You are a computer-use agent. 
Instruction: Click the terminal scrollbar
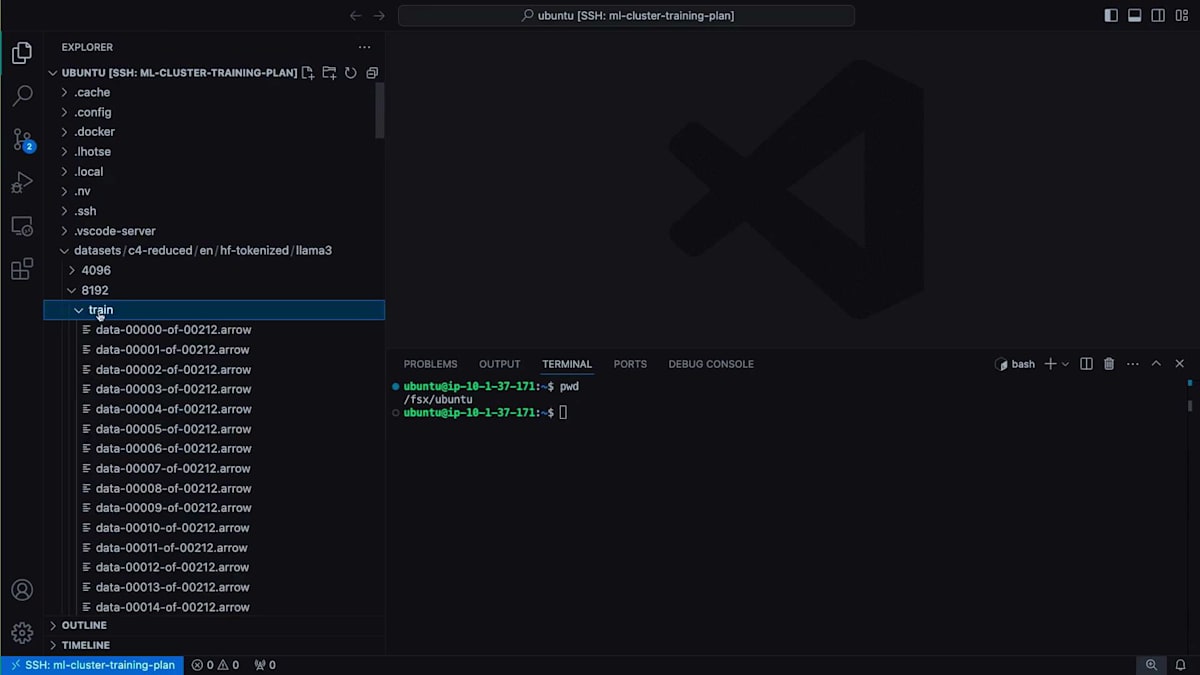[x=1190, y=405]
